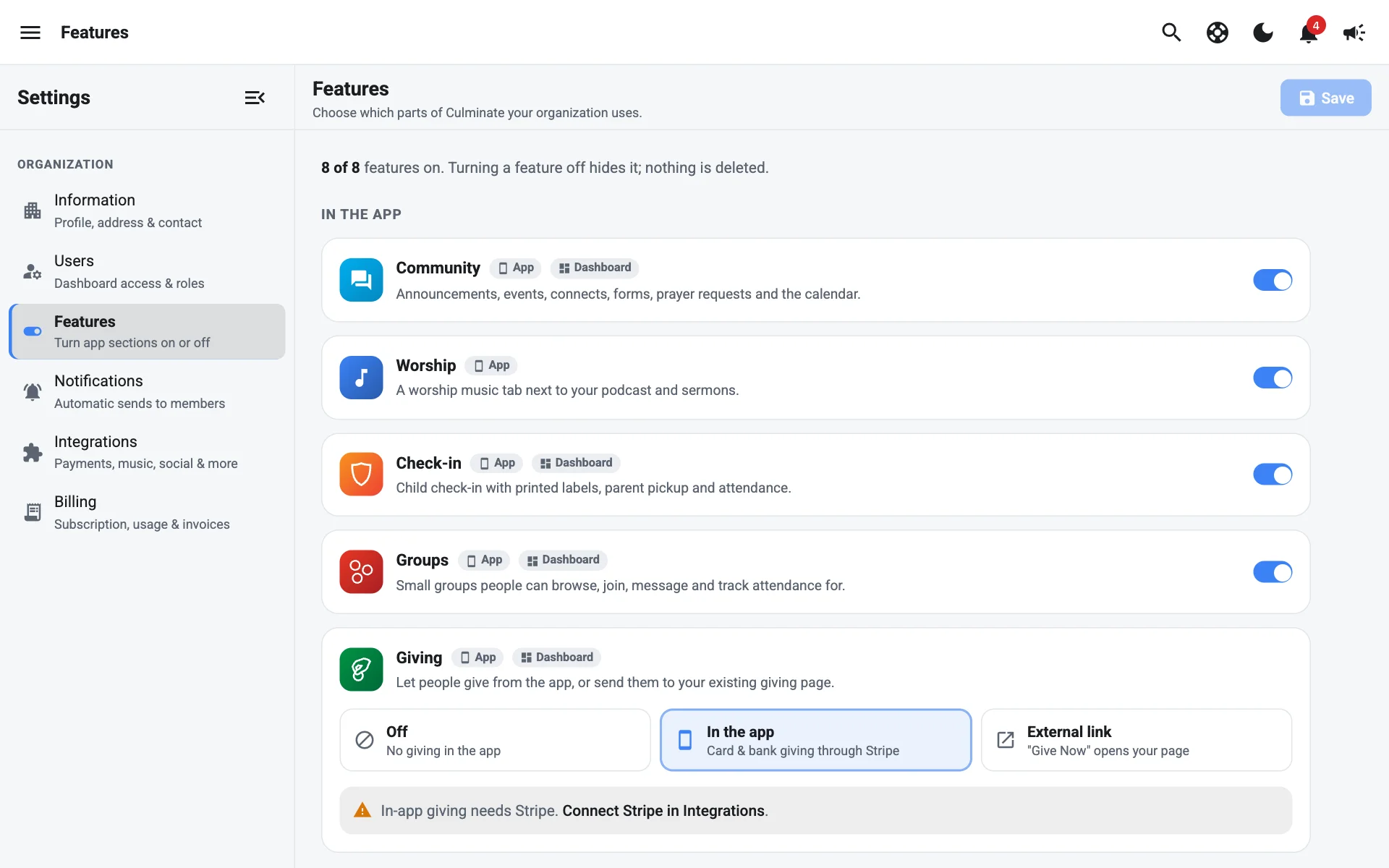
Task: Turn off the Worship feature toggle
Action: coord(1273,378)
